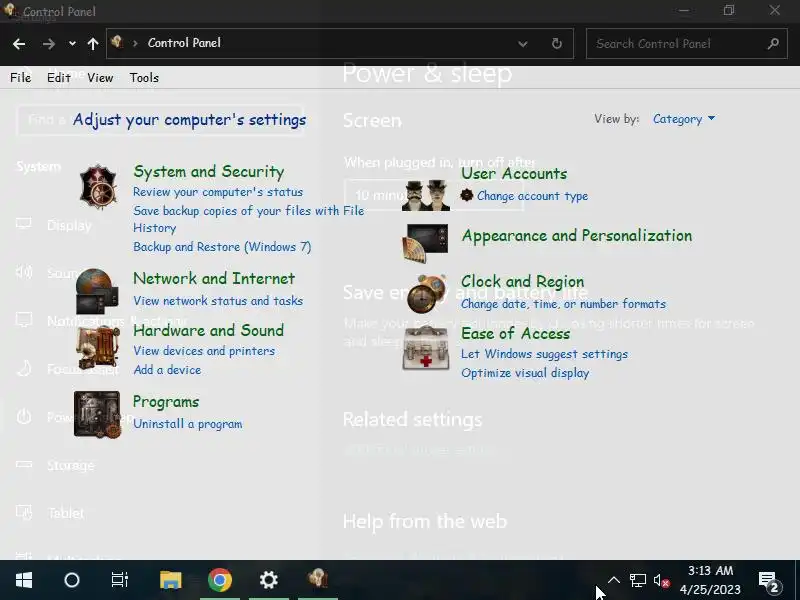This screenshot has height=600, width=800.
Task: Click the search magnifier icon
Action: [x=773, y=43]
